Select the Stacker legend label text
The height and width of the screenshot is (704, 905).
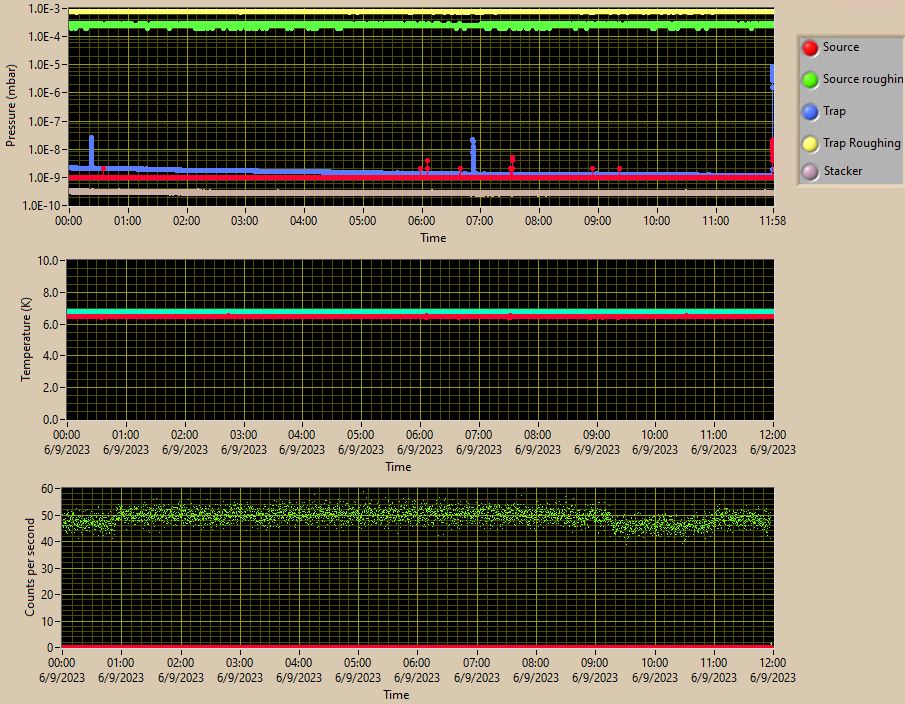pyautogui.click(x=842, y=171)
